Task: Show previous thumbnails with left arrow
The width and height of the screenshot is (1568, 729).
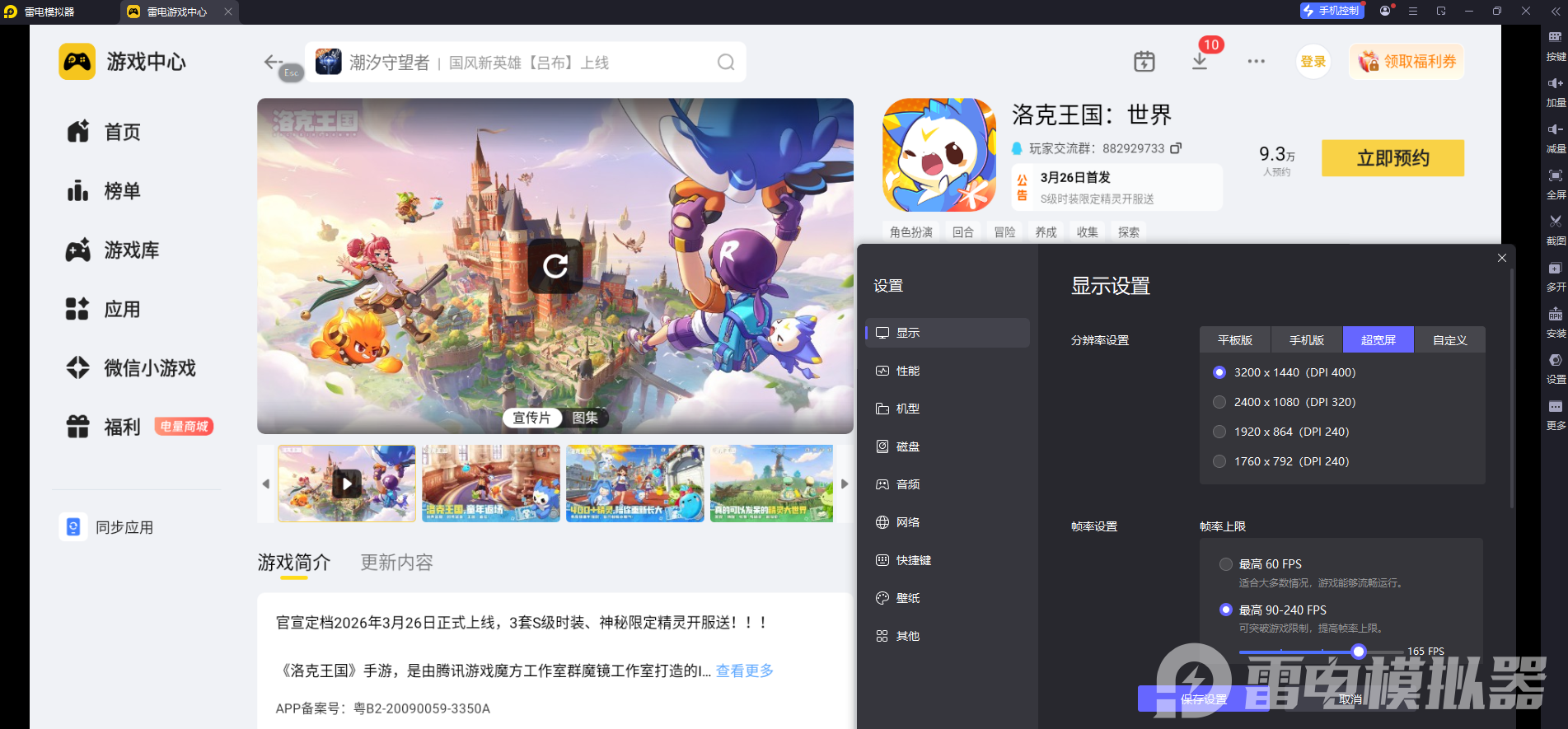Action: pos(265,484)
